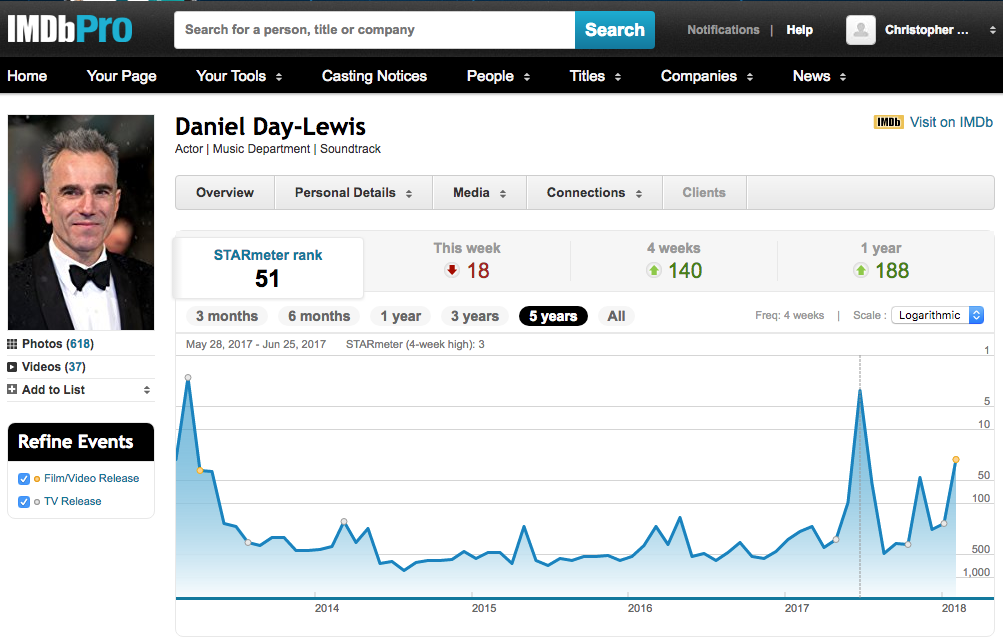This screenshot has width=1003, height=644.
Task: Click the Refine Events header
Action: pyautogui.click(x=81, y=442)
